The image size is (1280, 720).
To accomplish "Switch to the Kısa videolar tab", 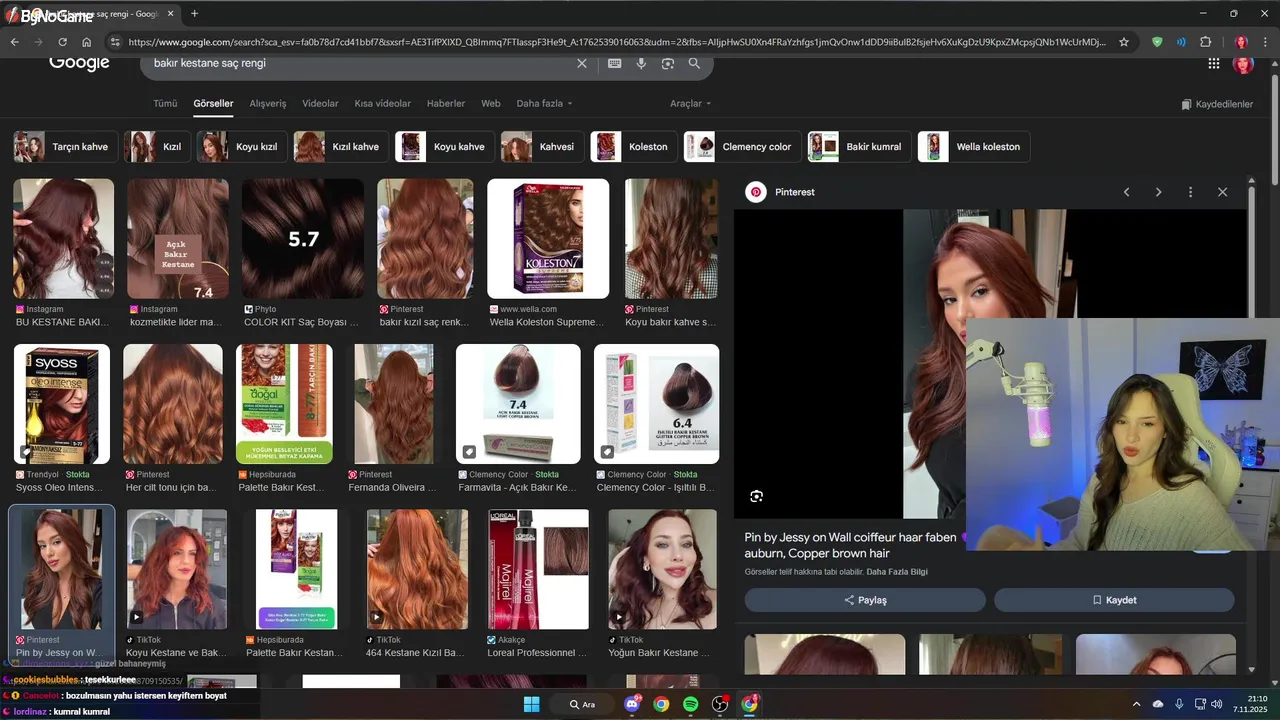I will point(383,104).
